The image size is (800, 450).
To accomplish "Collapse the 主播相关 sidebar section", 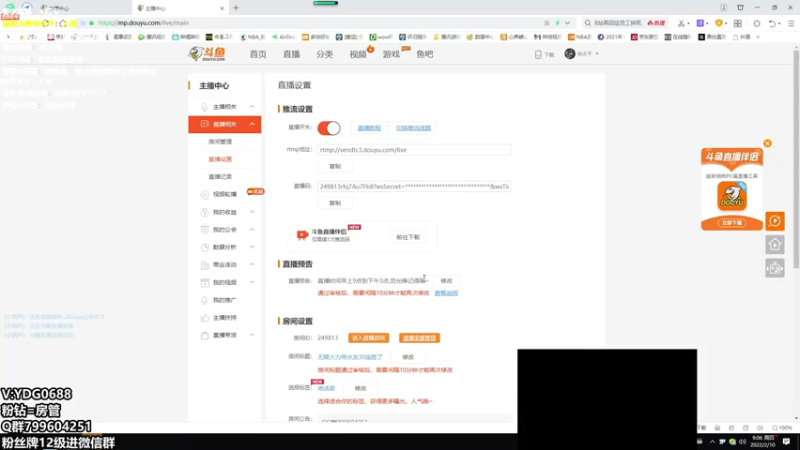I will [252, 107].
